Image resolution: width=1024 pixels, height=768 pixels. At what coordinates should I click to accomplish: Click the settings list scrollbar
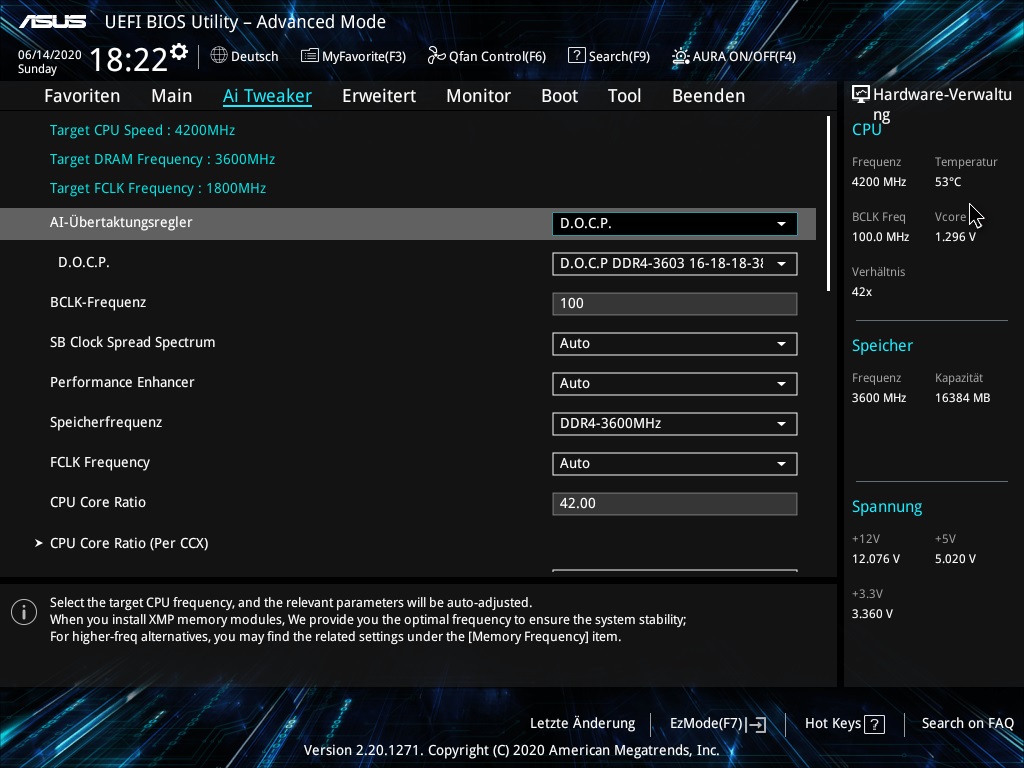click(x=828, y=204)
